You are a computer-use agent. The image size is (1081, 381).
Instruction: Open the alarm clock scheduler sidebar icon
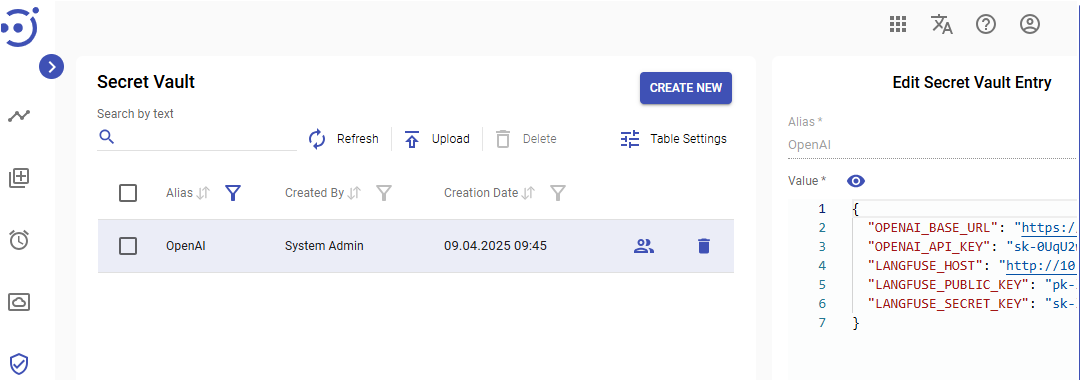tap(19, 240)
